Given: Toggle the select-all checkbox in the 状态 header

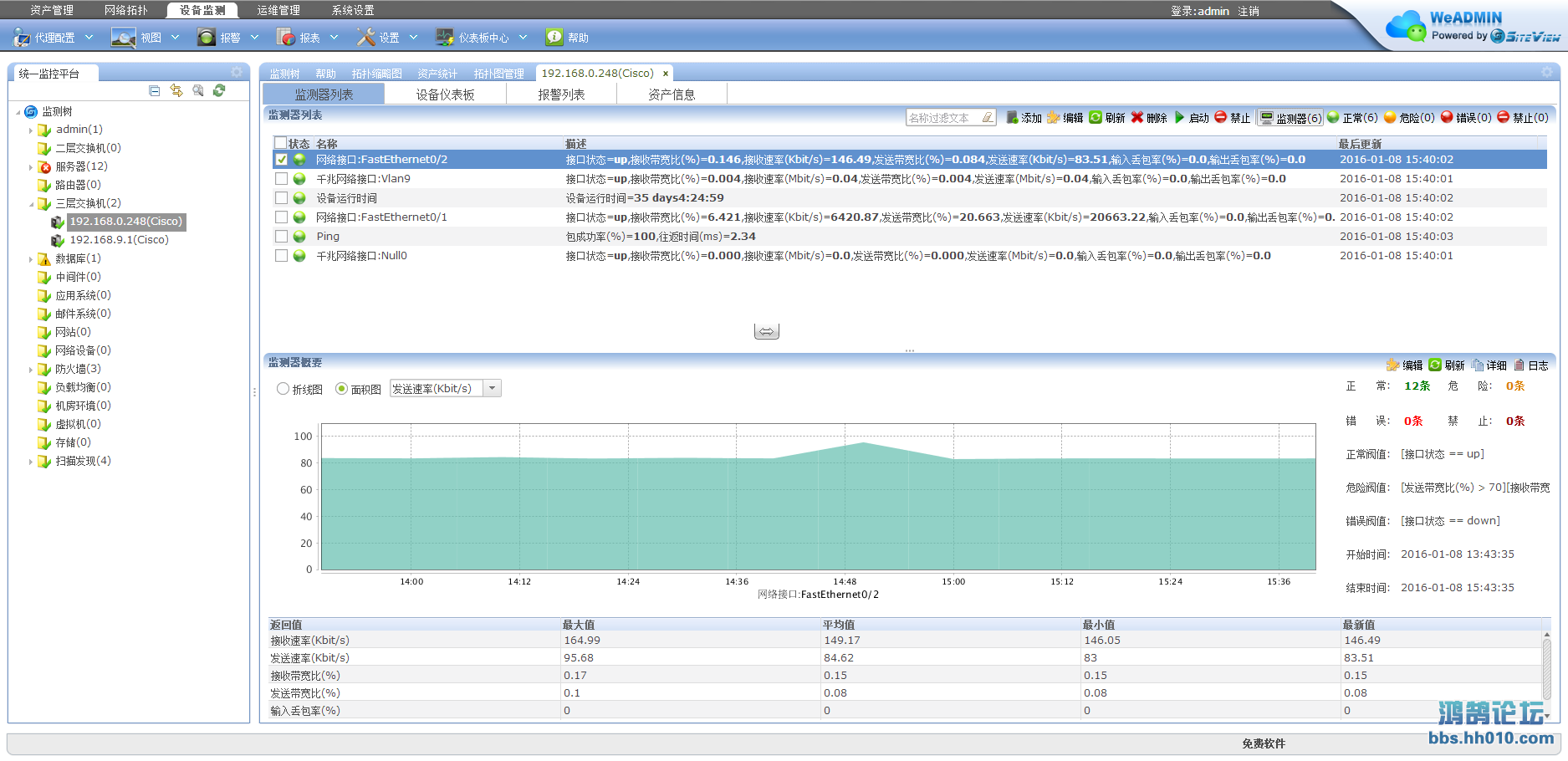Looking at the screenshot, I should 281,143.
